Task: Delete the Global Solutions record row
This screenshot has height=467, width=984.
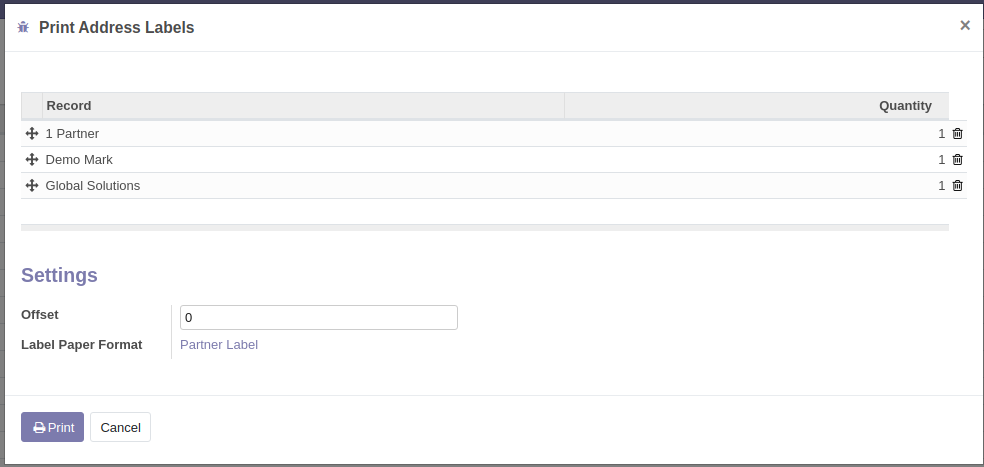Action: coord(957,186)
